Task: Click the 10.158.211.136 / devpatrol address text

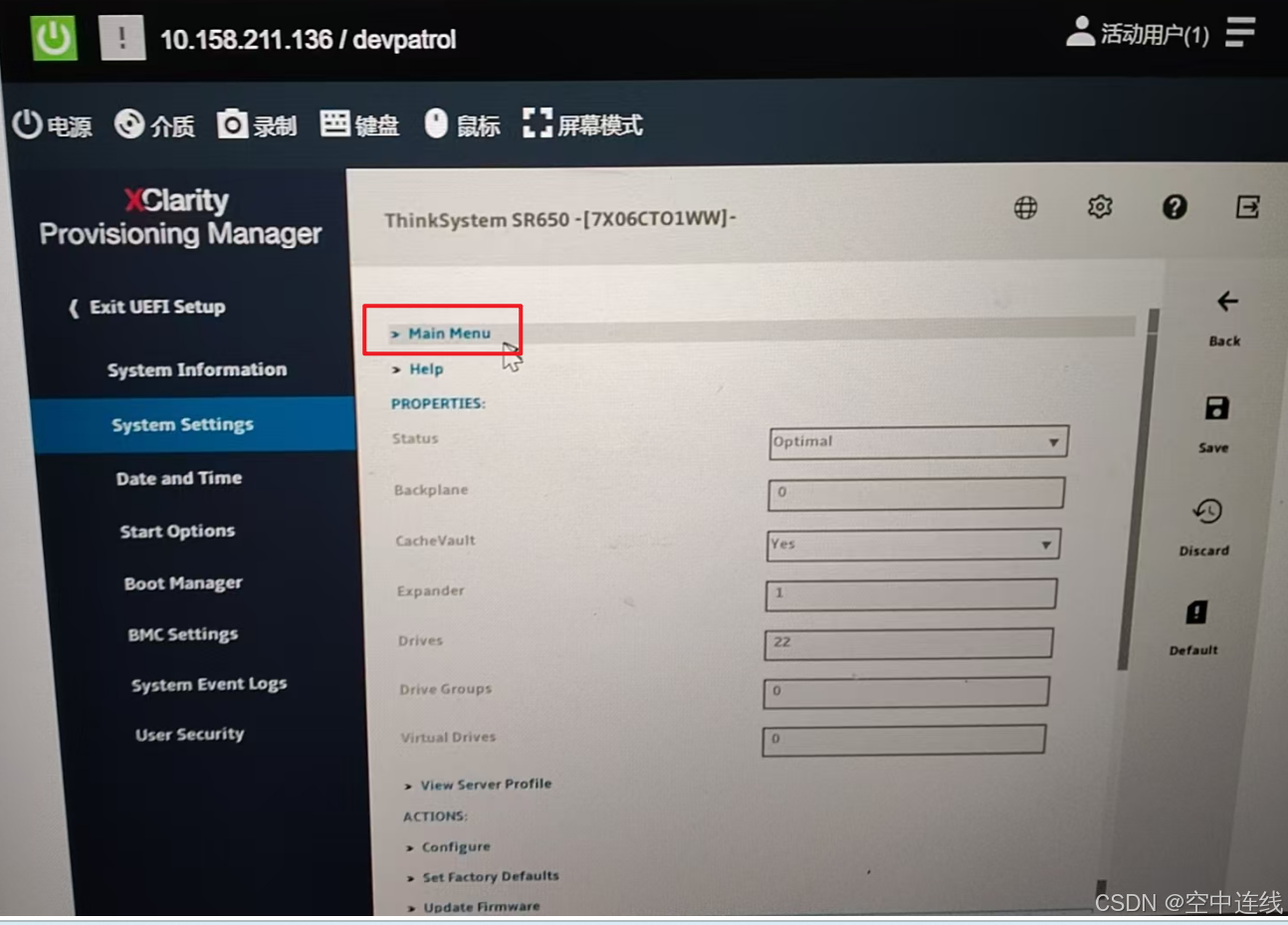Action: [x=308, y=40]
